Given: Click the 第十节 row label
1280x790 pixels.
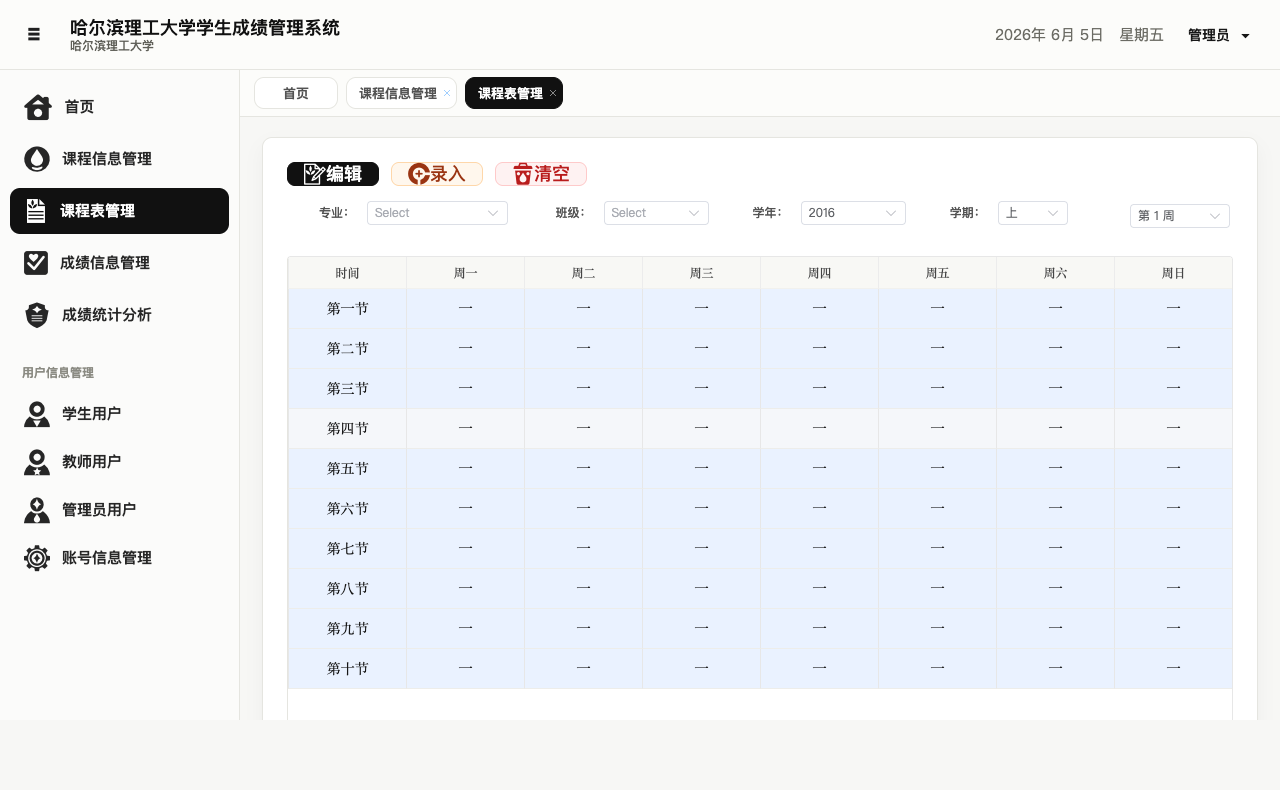Looking at the screenshot, I should 348,669.
